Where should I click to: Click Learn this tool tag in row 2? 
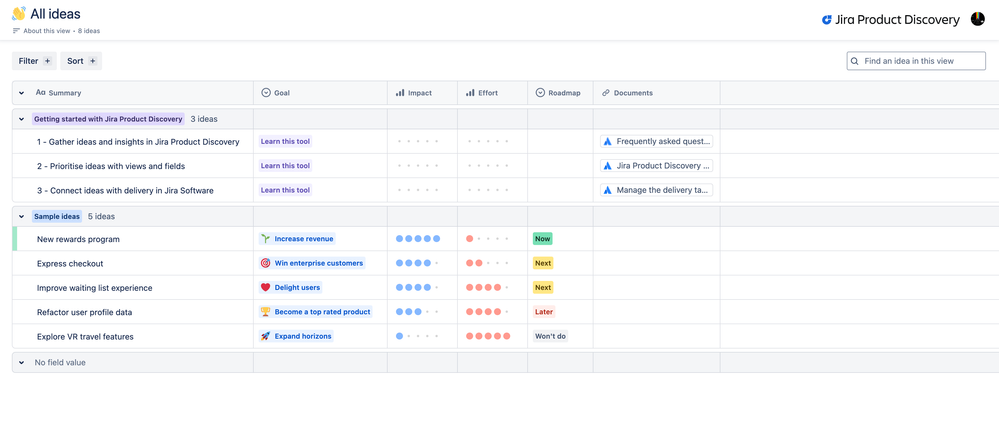tap(285, 166)
